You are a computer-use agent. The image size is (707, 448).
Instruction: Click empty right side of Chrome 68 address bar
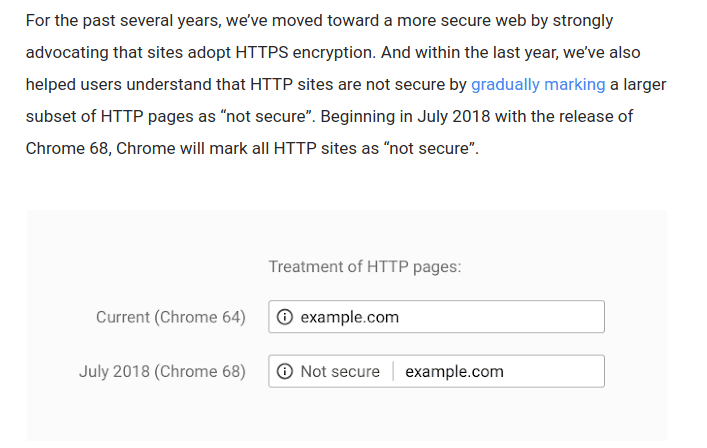pos(560,371)
